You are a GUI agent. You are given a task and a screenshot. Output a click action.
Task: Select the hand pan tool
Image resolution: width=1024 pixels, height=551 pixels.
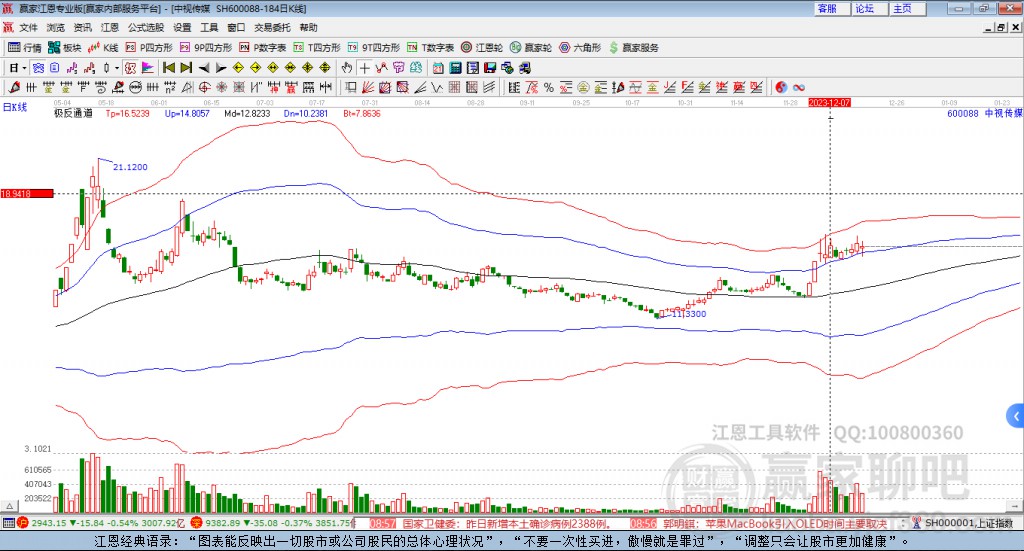347,68
